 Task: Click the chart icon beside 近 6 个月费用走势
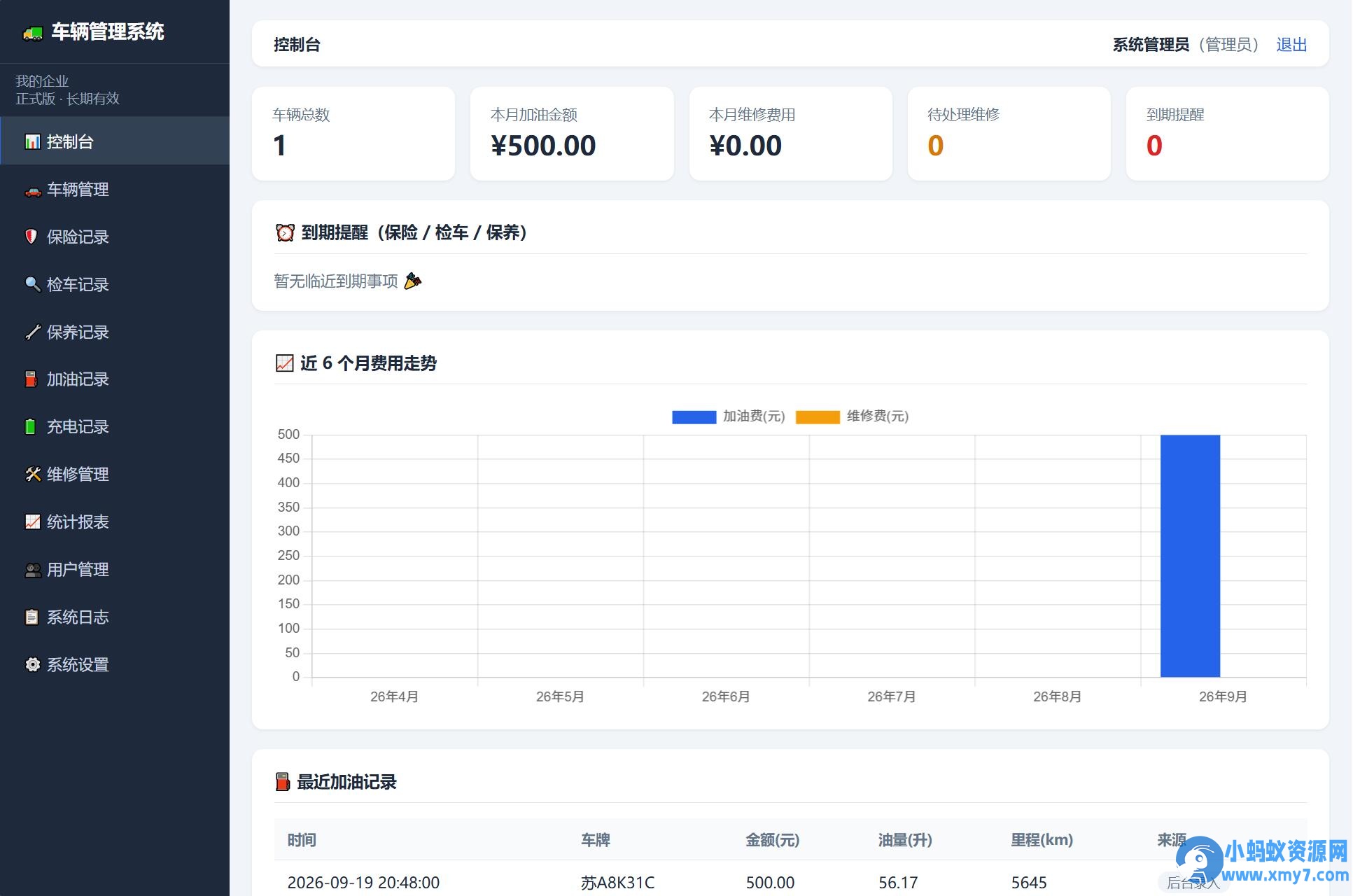click(x=284, y=363)
